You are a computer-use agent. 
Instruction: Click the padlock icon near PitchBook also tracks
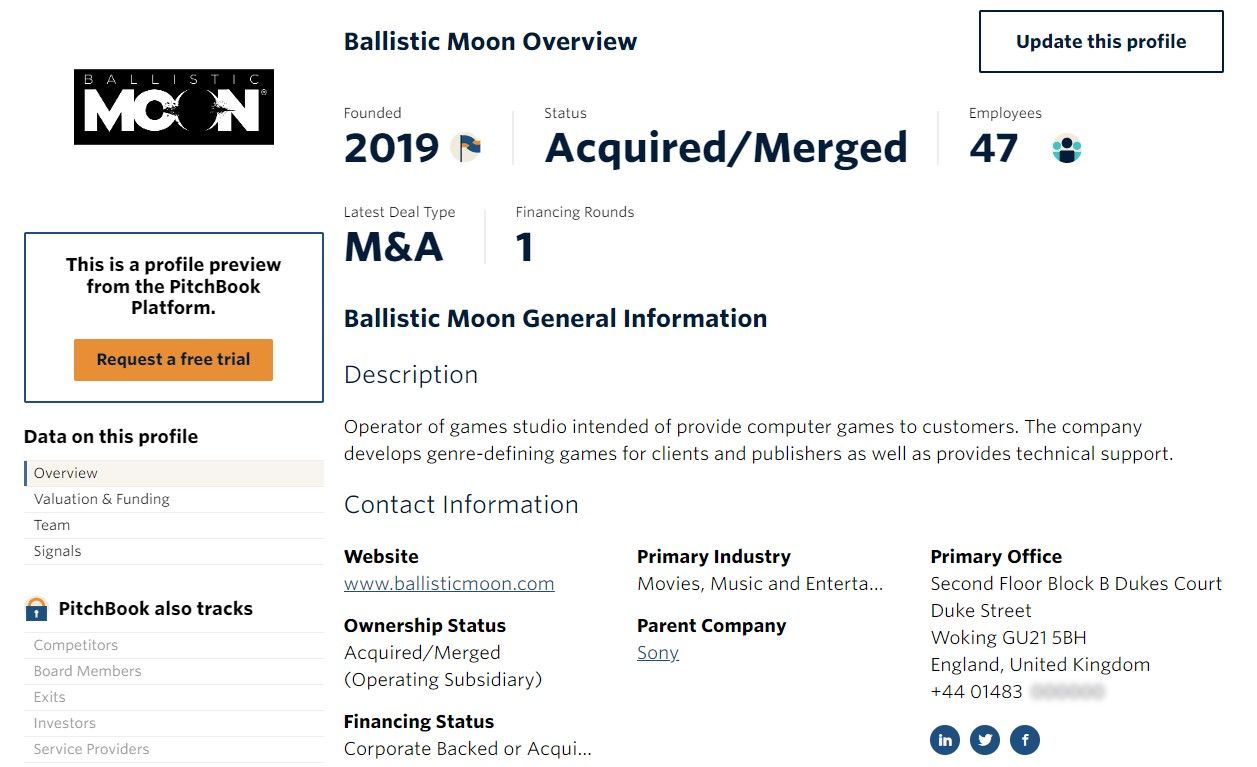click(x=36, y=608)
